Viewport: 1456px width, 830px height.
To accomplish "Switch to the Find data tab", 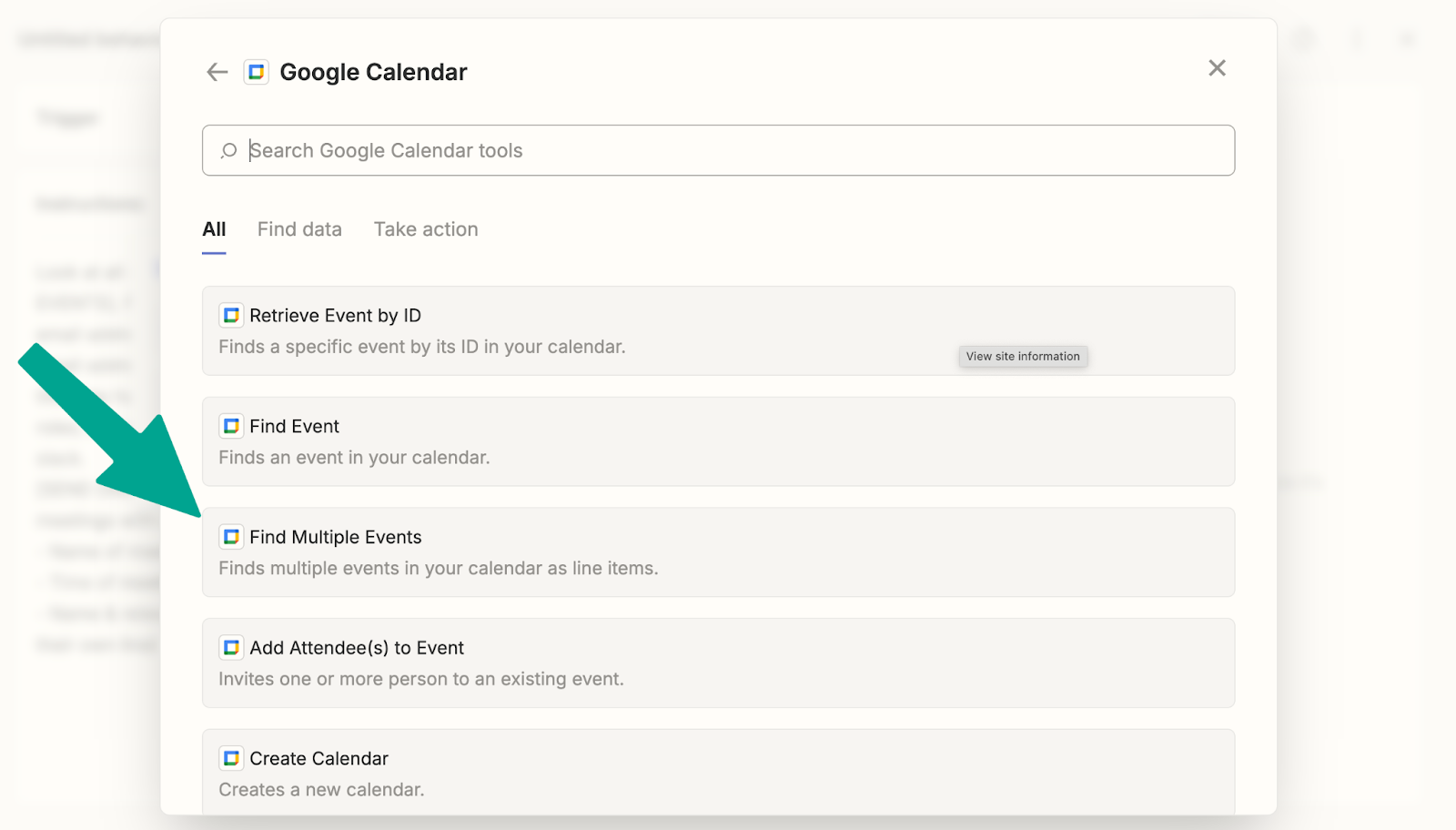I will (x=299, y=229).
